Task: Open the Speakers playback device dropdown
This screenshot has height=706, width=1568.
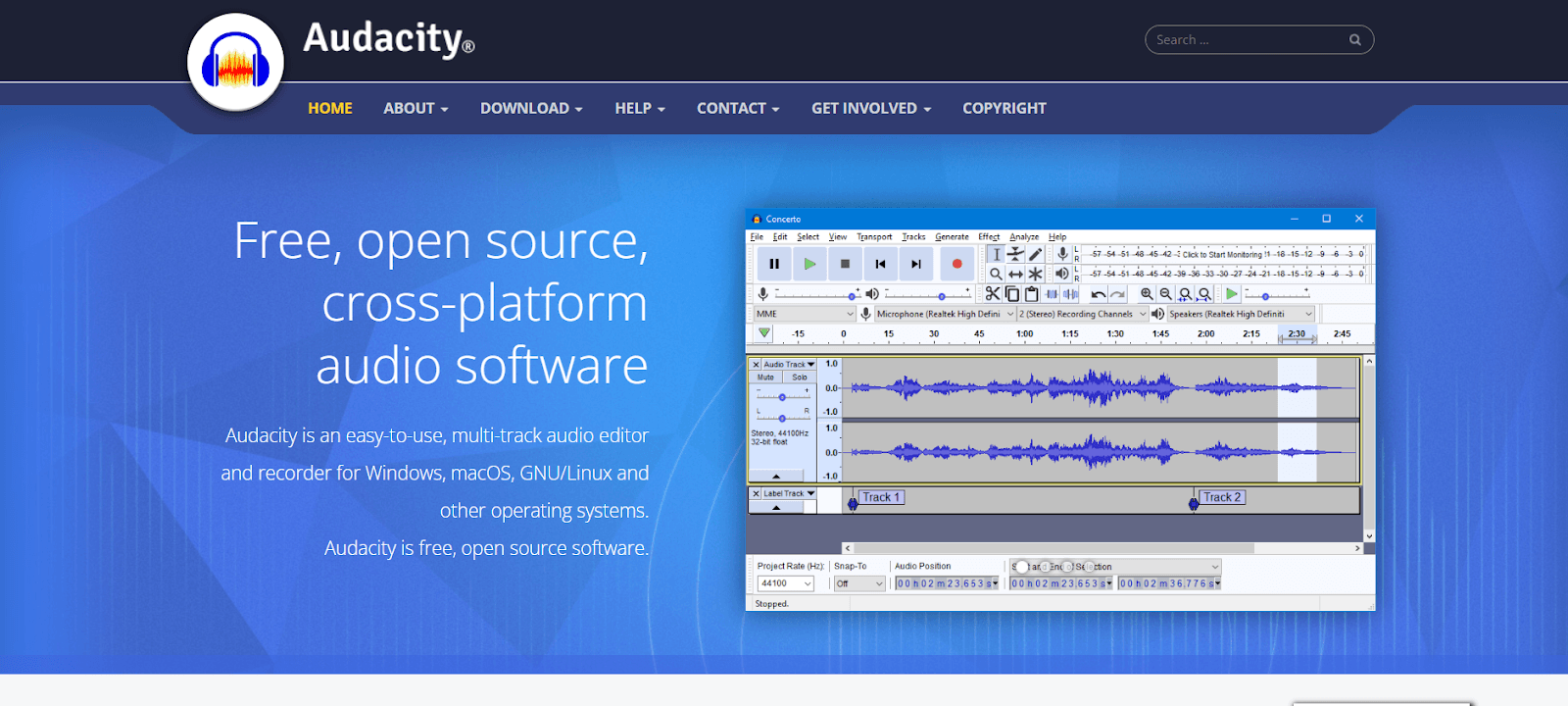Action: tap(1240, 314)
